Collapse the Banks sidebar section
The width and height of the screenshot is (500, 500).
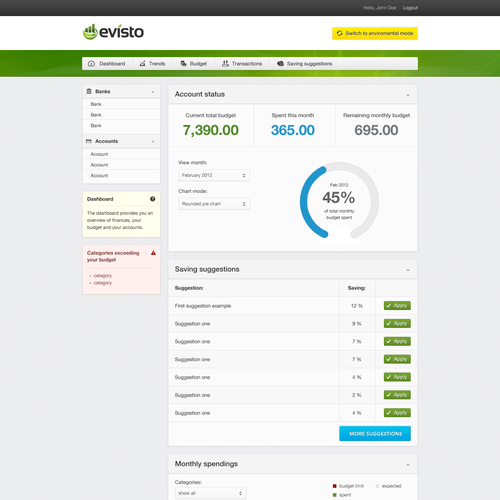tap(153, 92)
